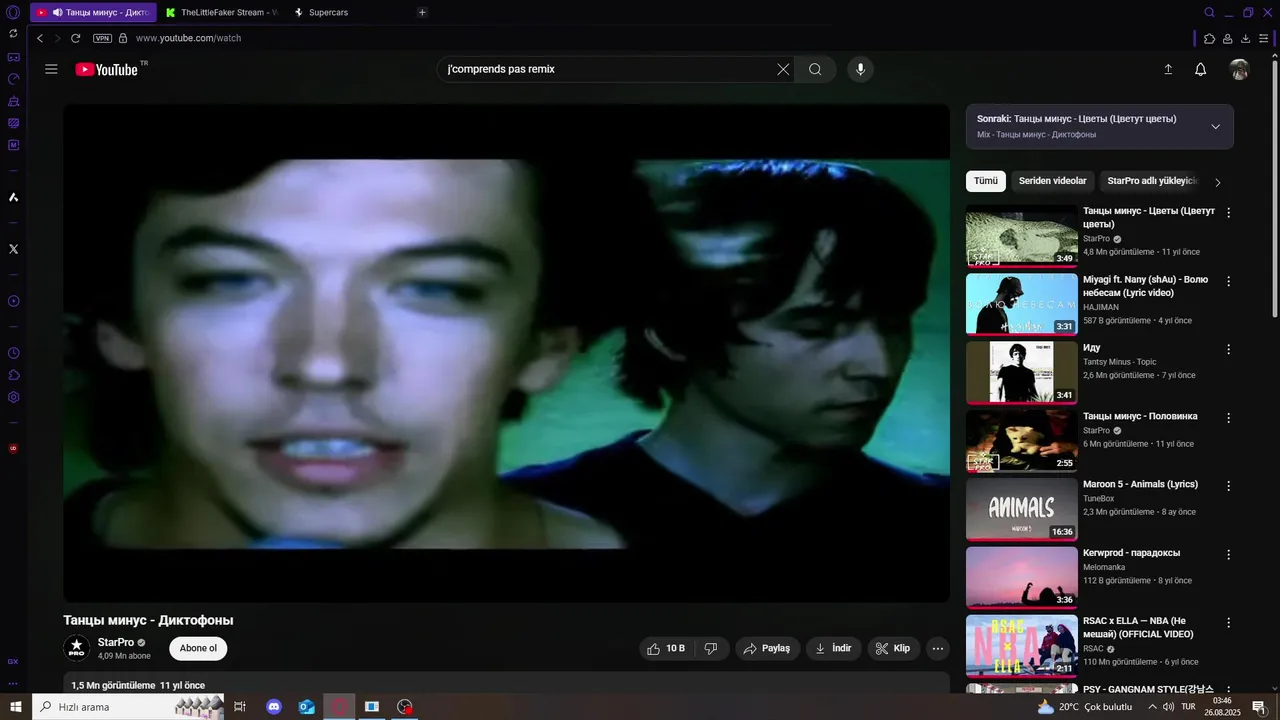The height and width of the screenshot is (720, 1280).
Task: Open Kerwprod - парадоксы video title
Action: tap(1132, 553)
